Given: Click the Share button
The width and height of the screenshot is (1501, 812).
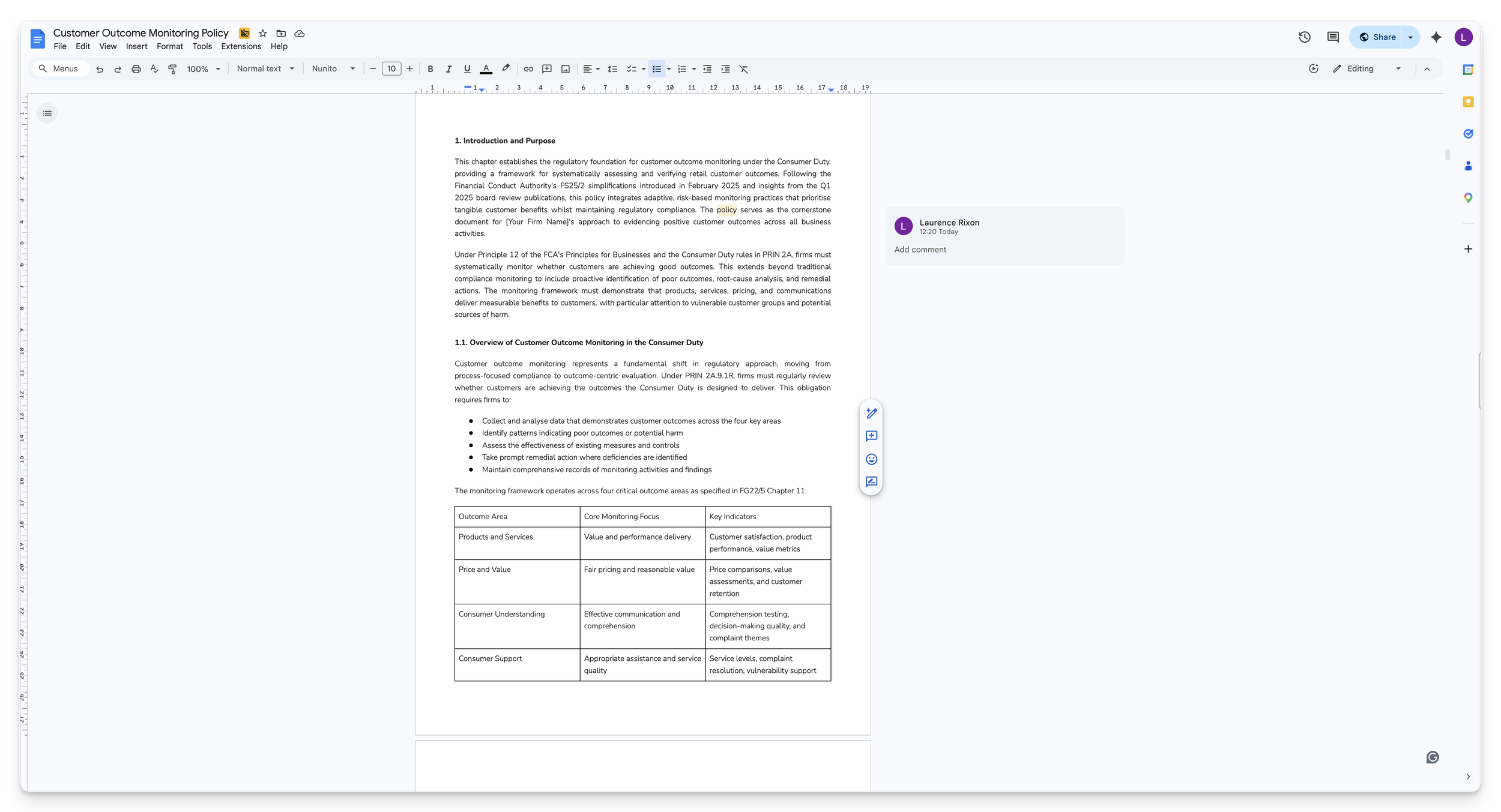Looking at the screenshot, I should [x=1377, y=37].
